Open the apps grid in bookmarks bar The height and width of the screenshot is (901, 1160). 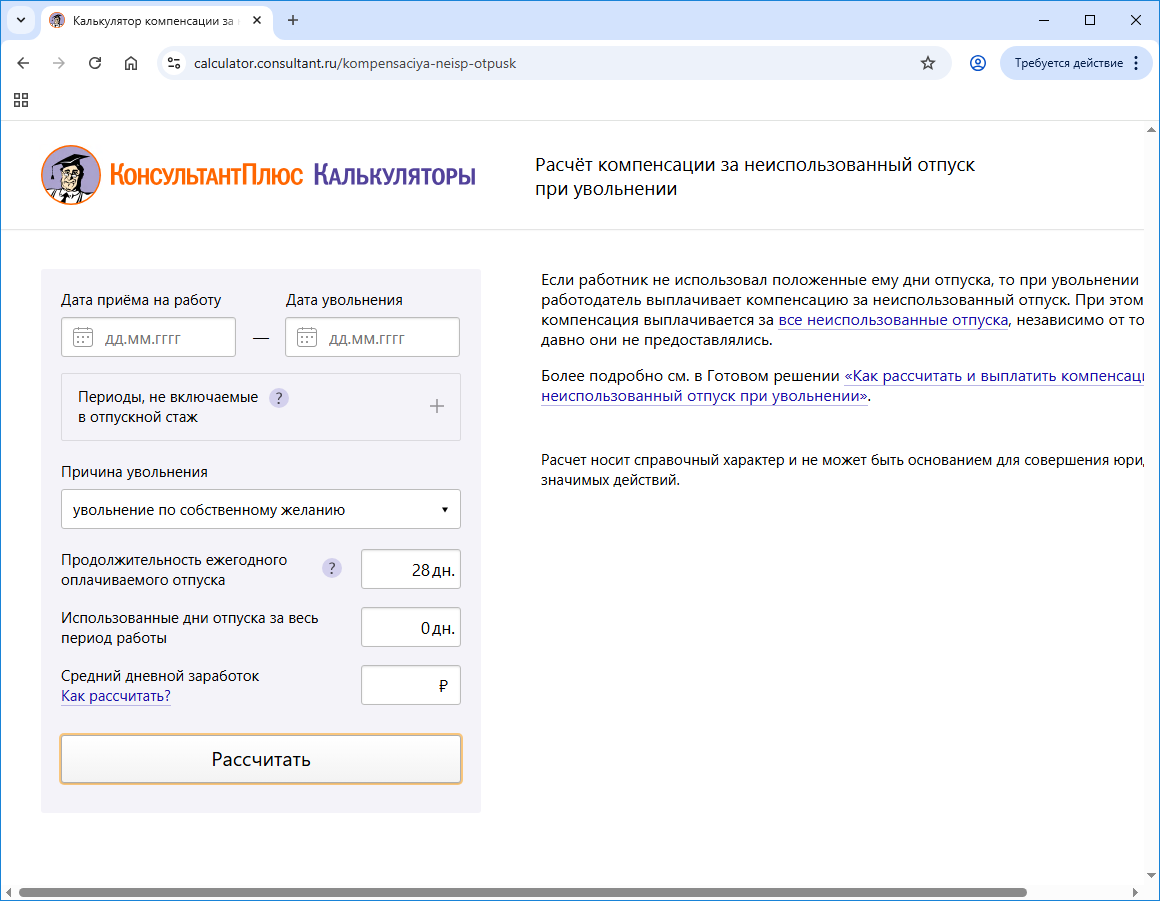(x=21, y=100)
